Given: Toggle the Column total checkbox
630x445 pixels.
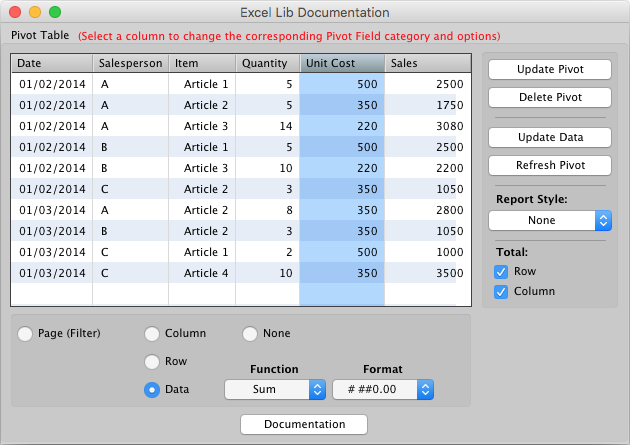Looking at the screenshot, I should point(502,292).
